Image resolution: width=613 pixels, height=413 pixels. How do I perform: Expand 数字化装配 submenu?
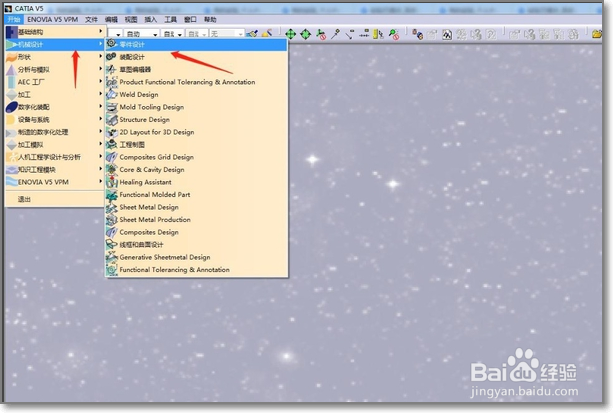tap(55, 107)
